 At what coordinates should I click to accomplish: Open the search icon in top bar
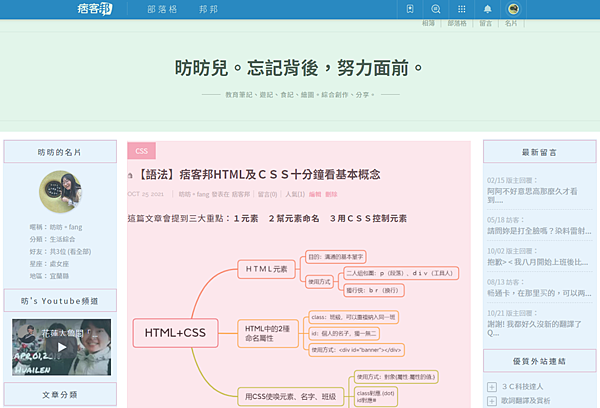tap(435, 9)
